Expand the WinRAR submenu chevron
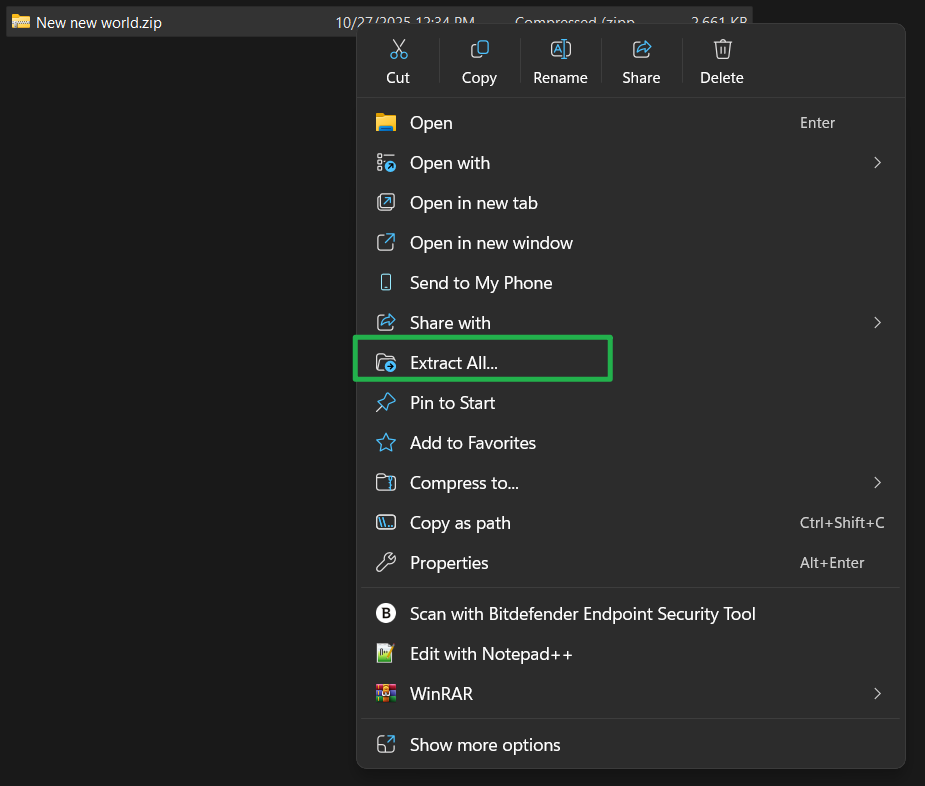The image size is (925, 786). point(877,694)
